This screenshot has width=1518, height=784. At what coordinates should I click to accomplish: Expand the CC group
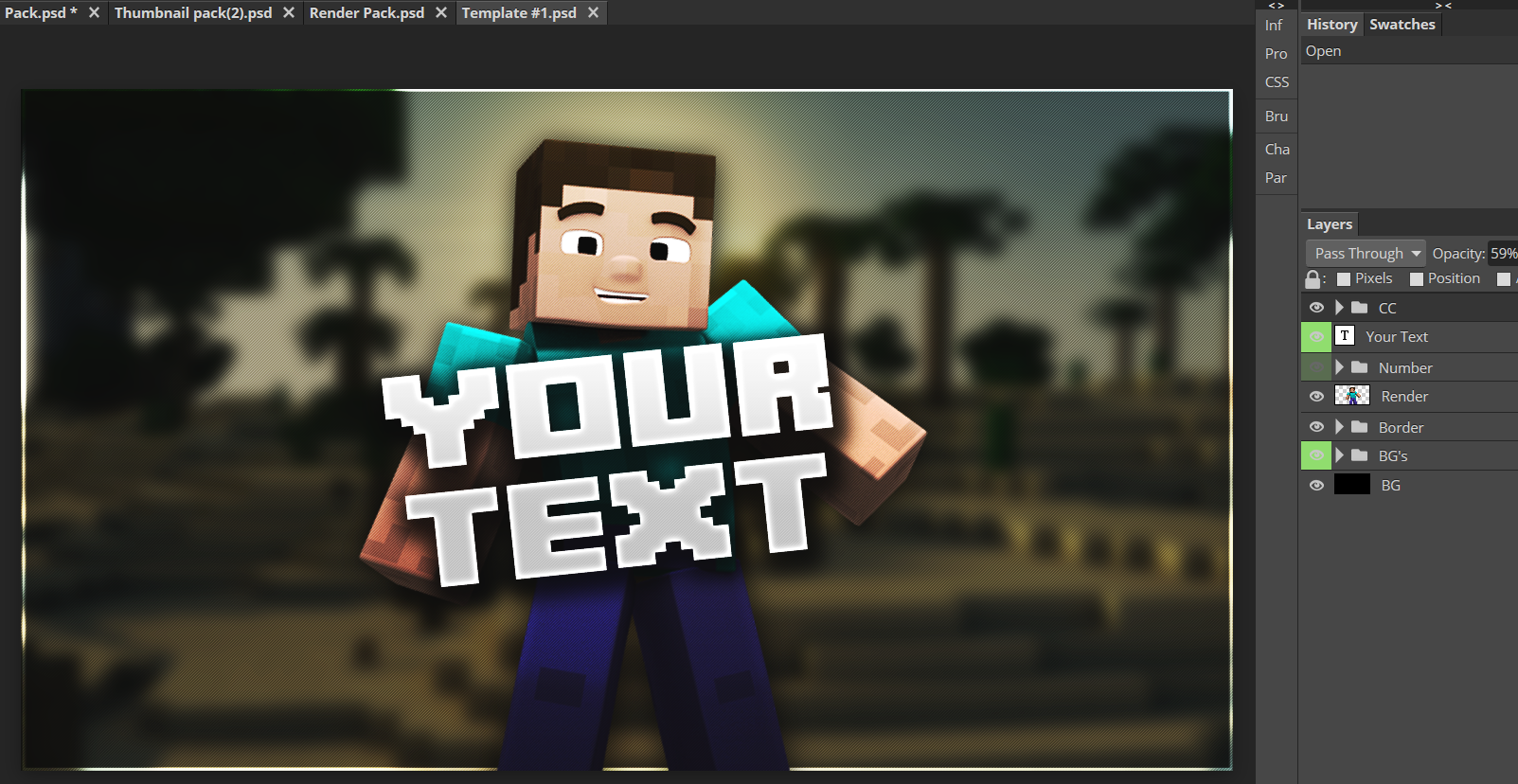click(1339, 308)
